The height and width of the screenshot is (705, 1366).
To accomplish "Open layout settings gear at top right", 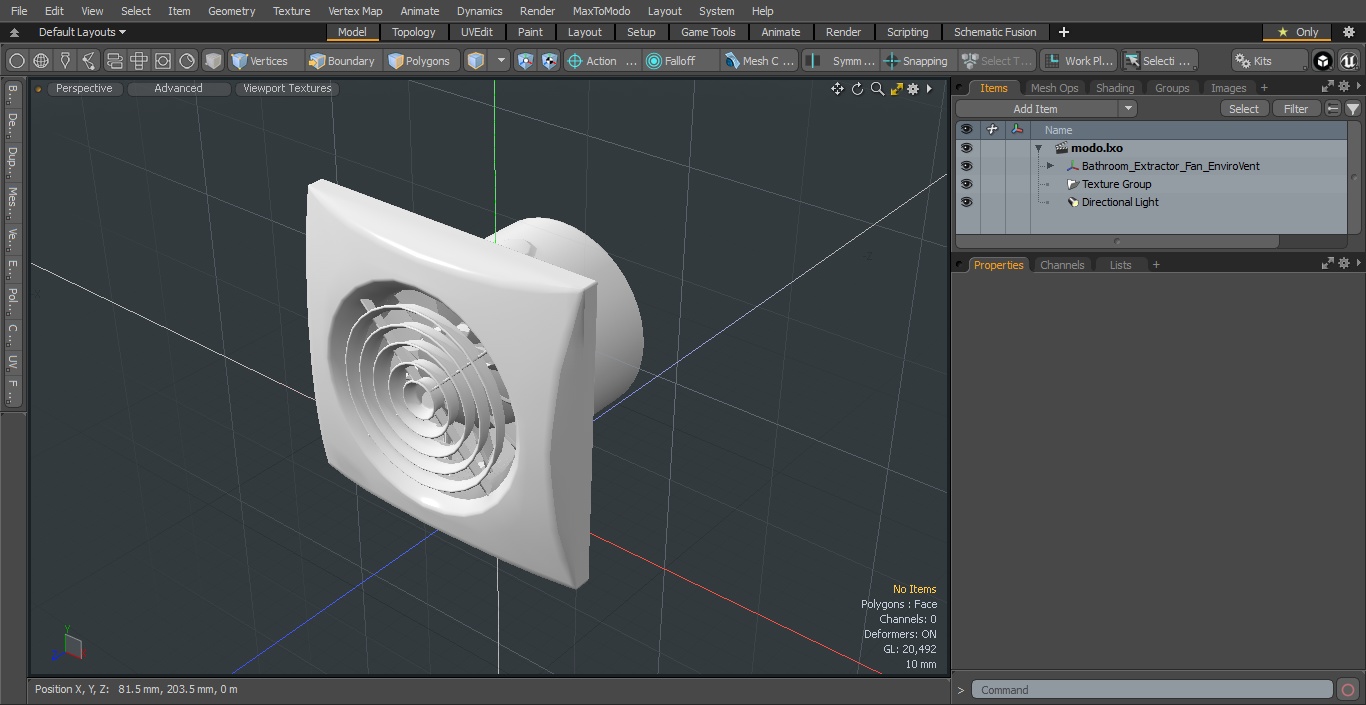I will (x=1348, y=32).
